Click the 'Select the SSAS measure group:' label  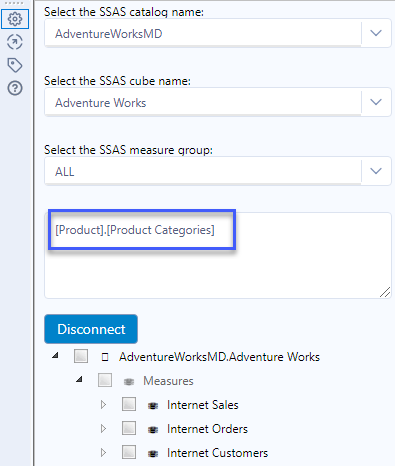point(128,150)
